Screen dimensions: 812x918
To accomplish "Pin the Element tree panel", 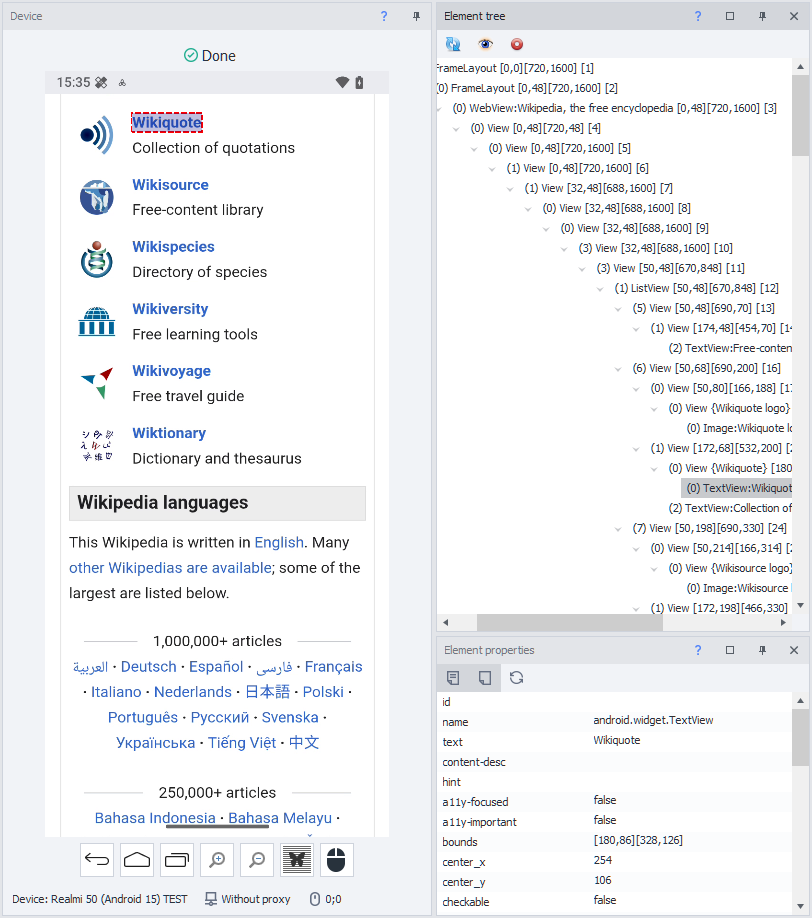I will (762, 16).
